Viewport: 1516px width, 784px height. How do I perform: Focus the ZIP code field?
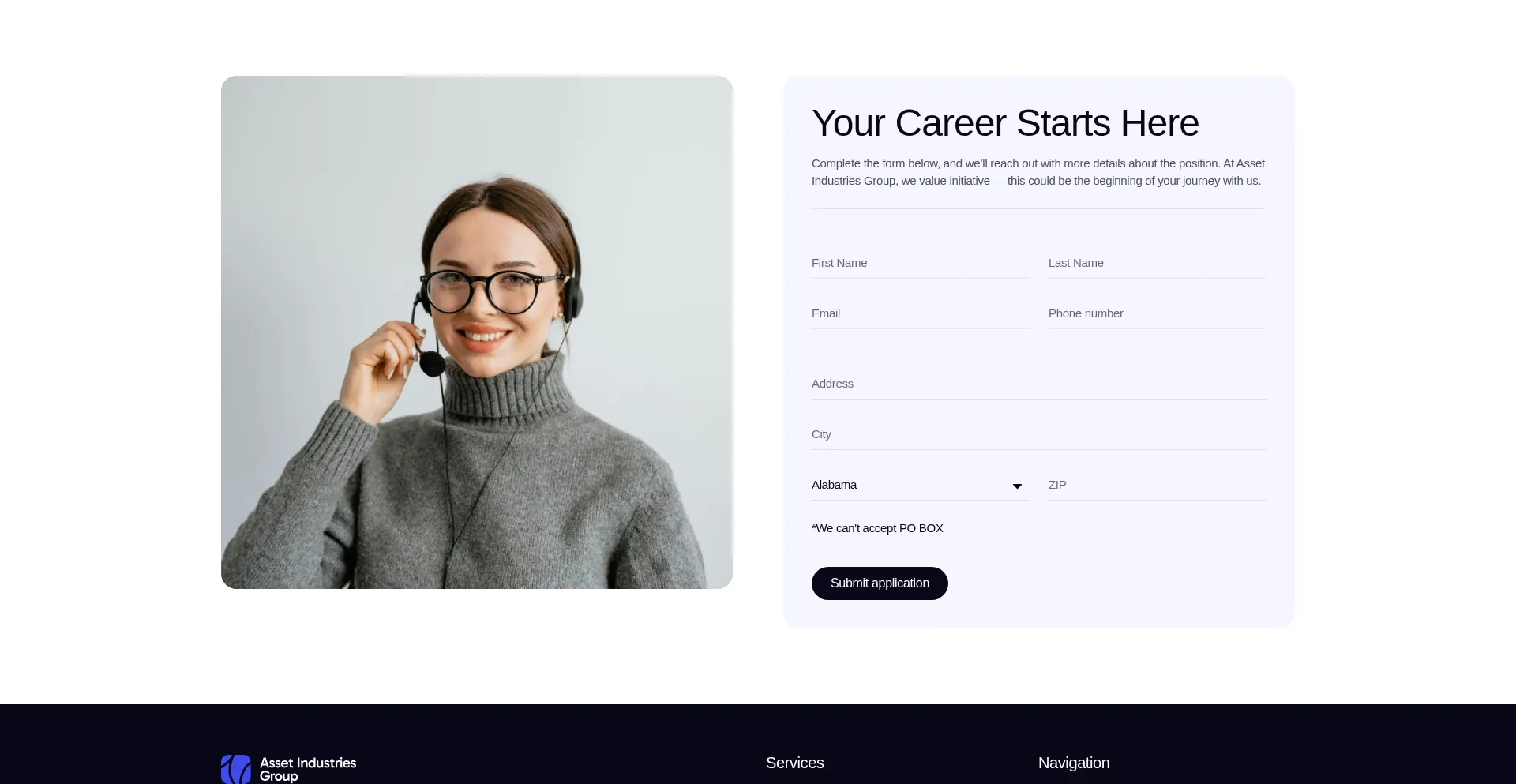tap(1157, 485)
